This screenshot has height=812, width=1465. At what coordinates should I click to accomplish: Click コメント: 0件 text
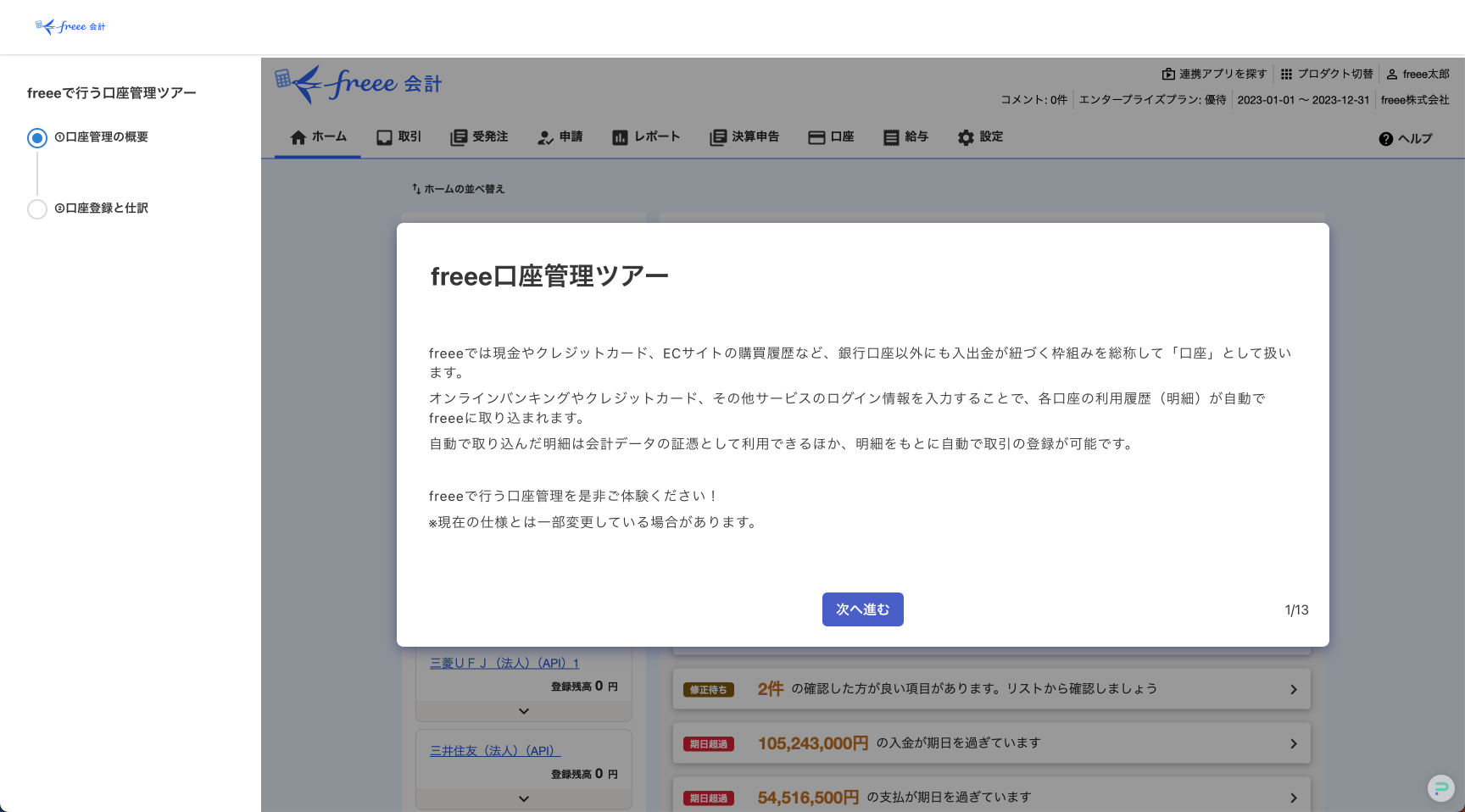(x=1033, y=100)
